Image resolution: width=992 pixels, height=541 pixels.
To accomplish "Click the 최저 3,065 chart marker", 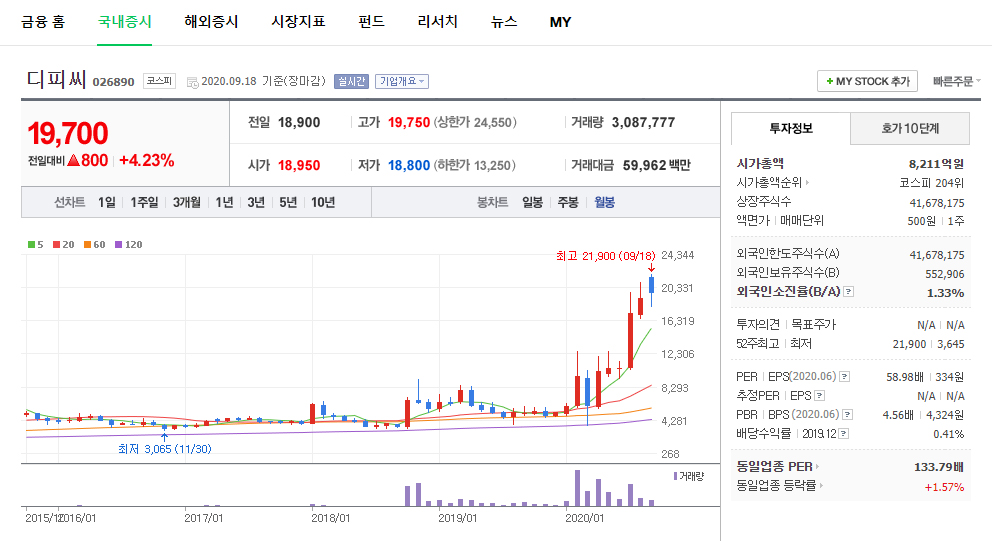I will click(164, 449).
